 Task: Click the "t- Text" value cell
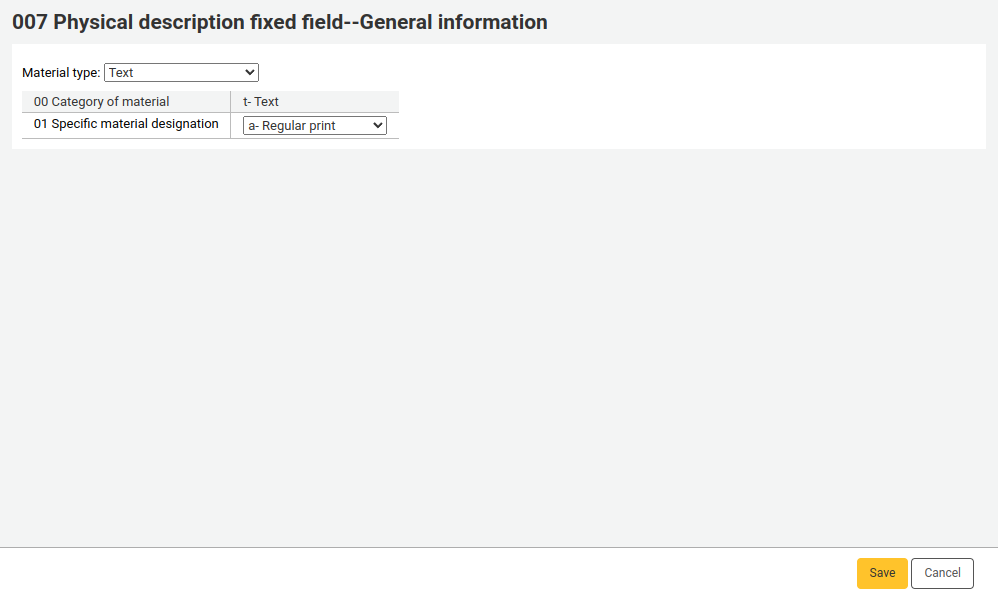point(261,102)
